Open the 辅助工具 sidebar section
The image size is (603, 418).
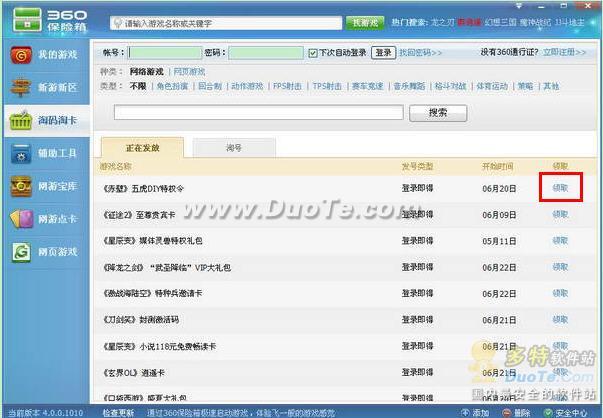pos(47,154)
